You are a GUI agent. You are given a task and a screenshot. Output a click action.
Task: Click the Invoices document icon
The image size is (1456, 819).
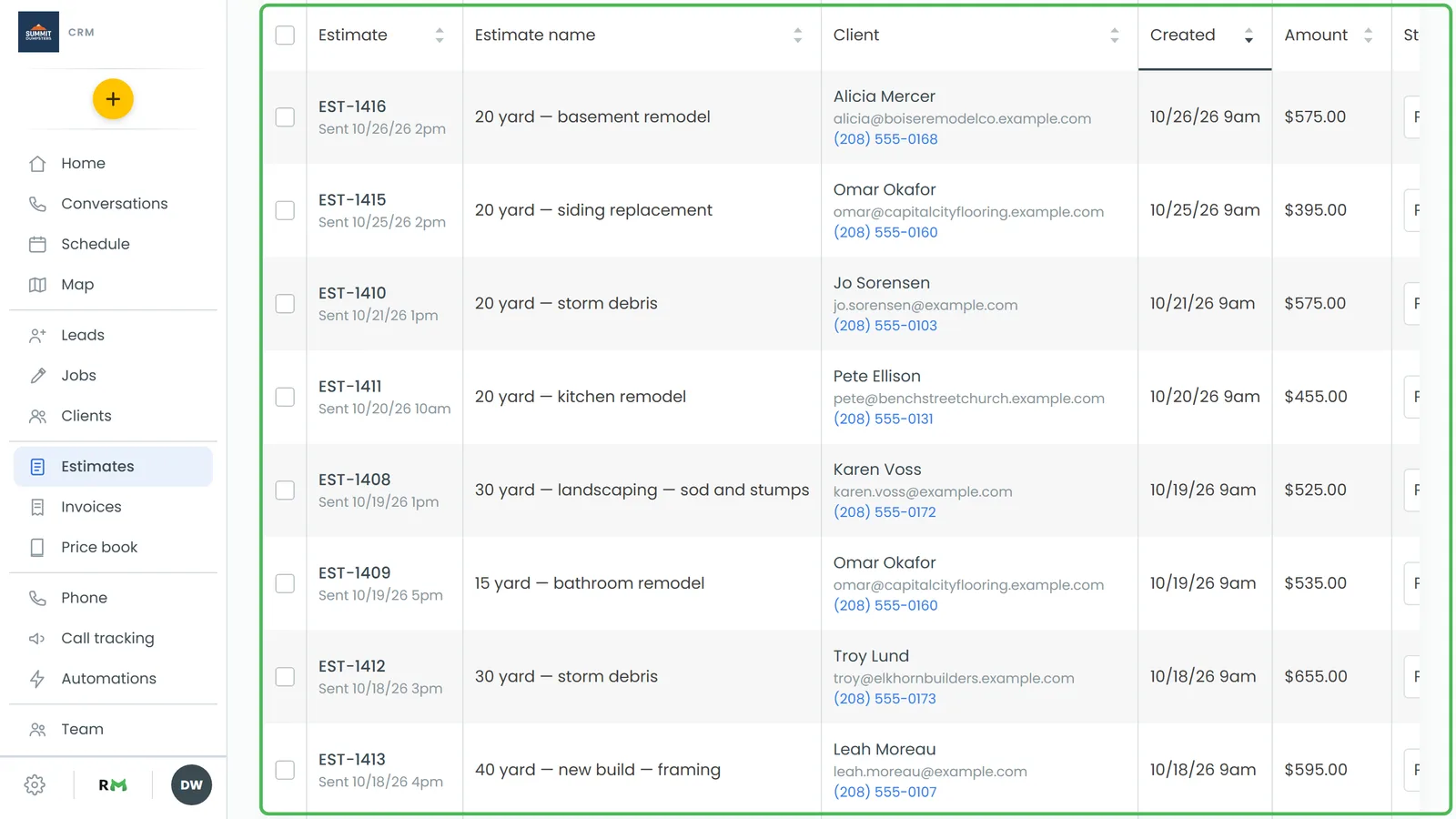[x=37, y=507]
